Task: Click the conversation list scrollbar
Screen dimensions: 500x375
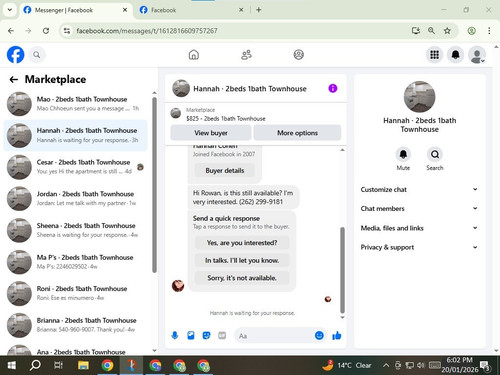Action: (x=154, y=185)
